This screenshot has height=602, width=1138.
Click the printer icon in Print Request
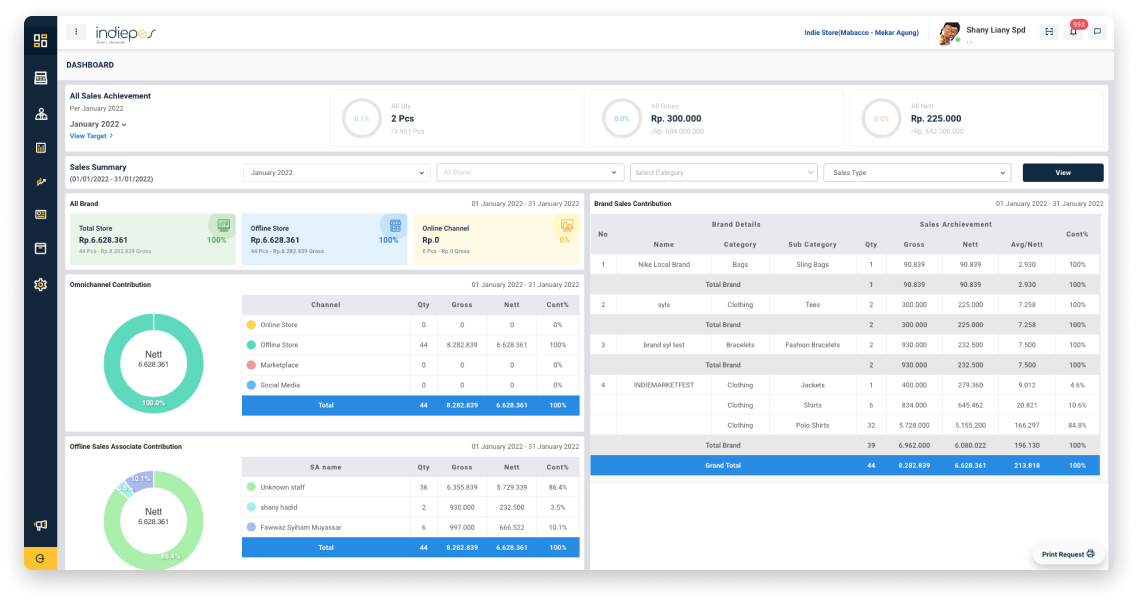[1090, 553]
